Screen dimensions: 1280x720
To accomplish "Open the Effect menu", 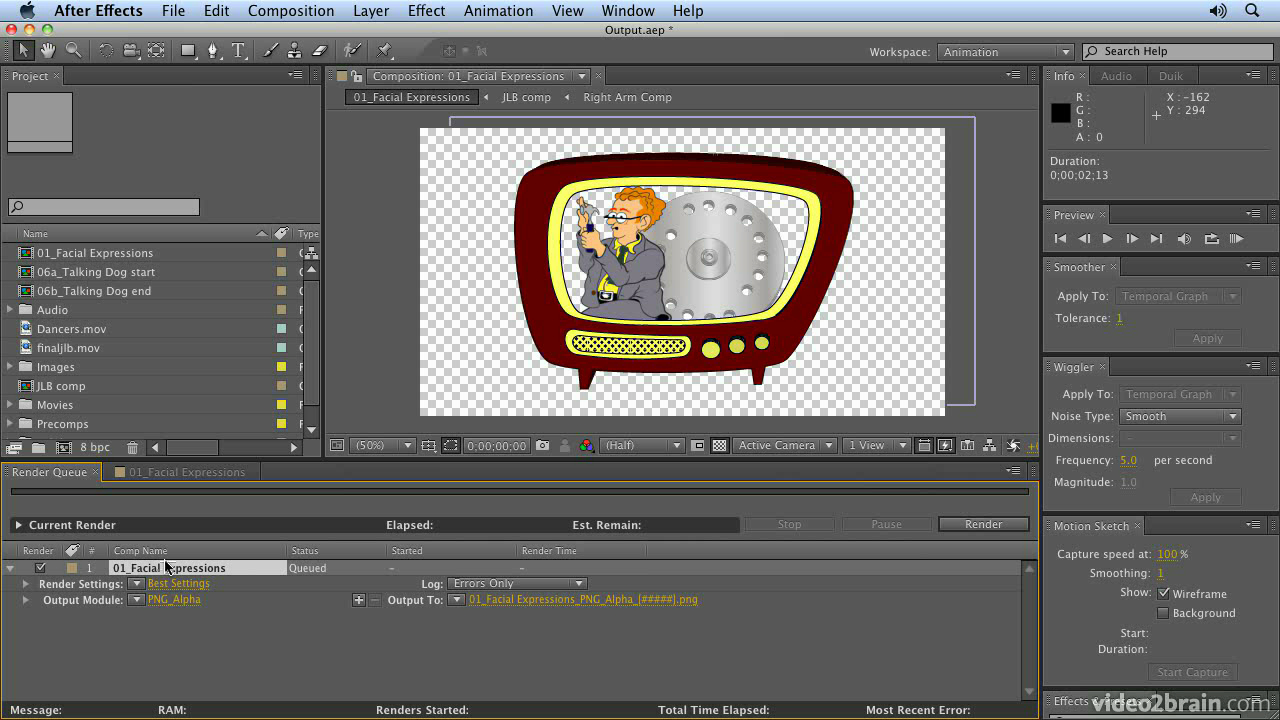I will (426, 11).
